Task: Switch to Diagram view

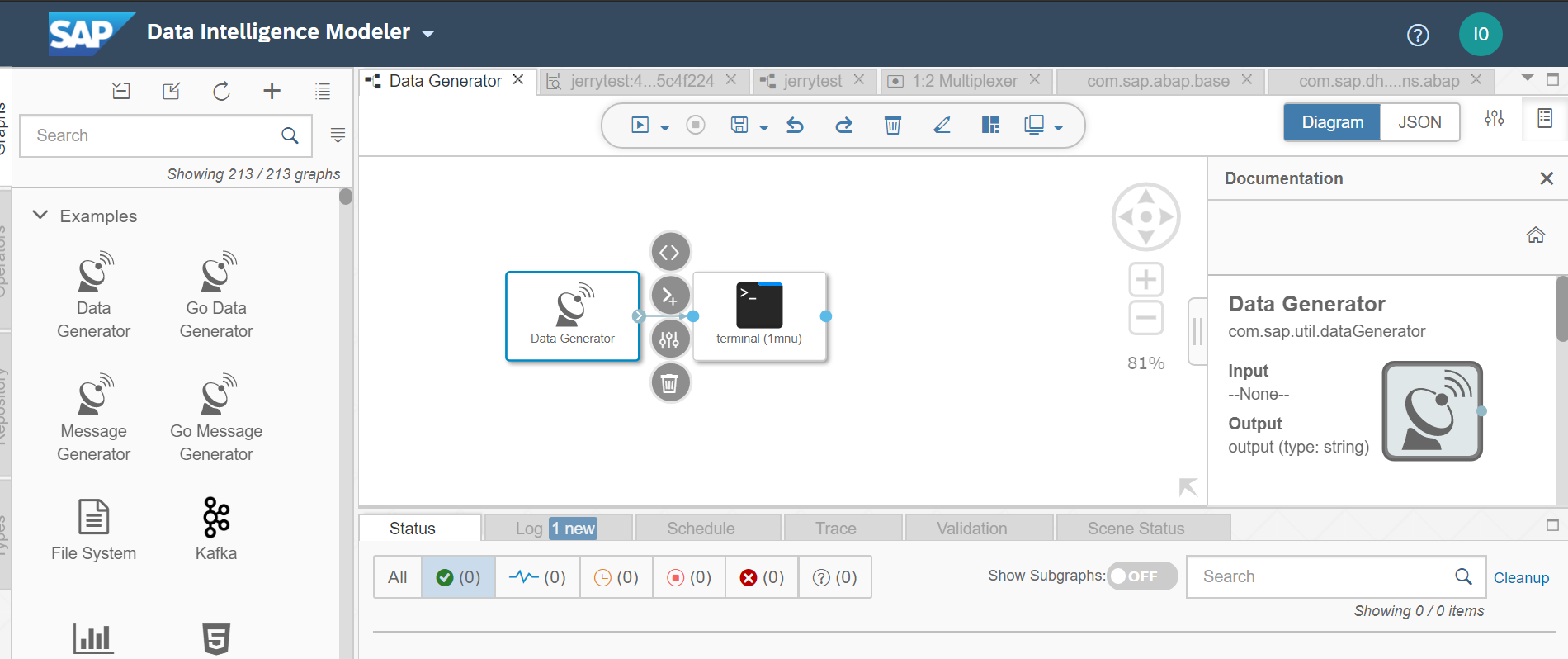Action: click(1332, 122)
